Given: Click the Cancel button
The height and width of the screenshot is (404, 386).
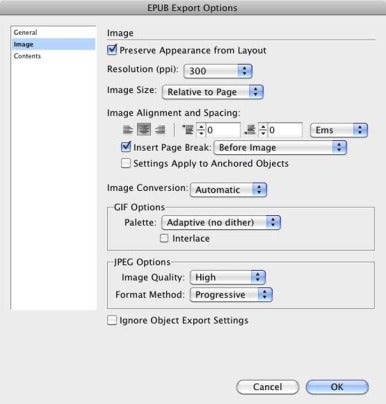Looking at the screenshot, I should 267,387.
